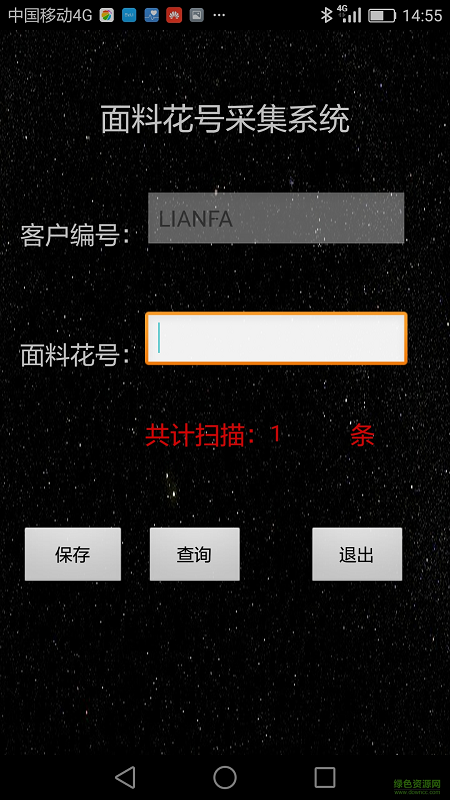Focus the 面料花号 input field
This screenshot has height=800, width=450.
click(x=276, y=338)
